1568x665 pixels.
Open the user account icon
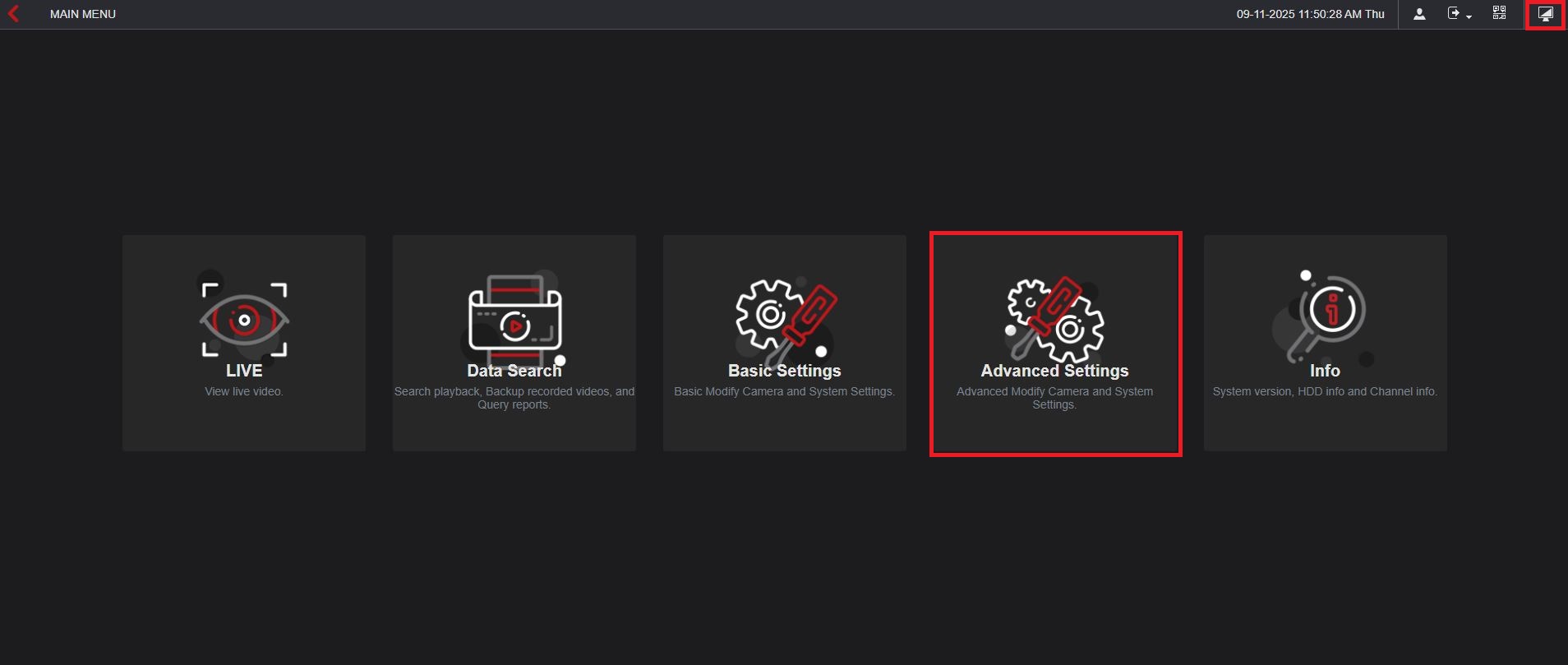(1419, 14)
